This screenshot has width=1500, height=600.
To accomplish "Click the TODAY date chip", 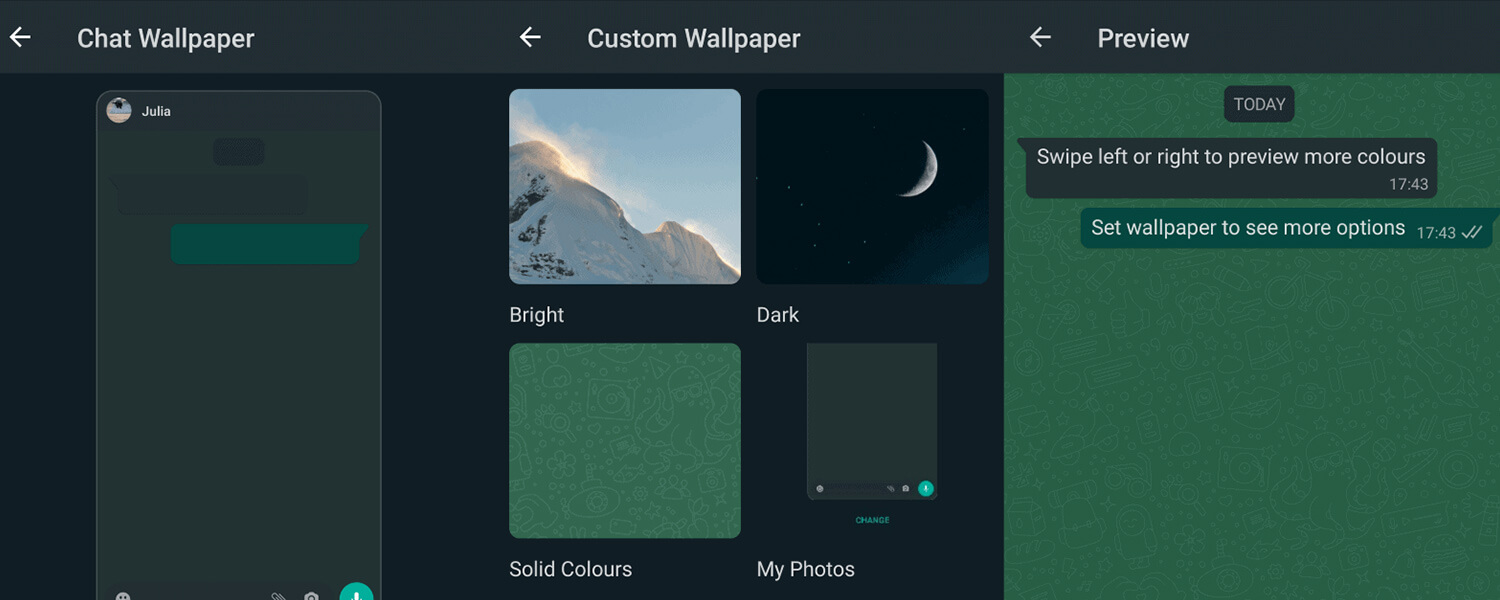I will coord(1260,104).
